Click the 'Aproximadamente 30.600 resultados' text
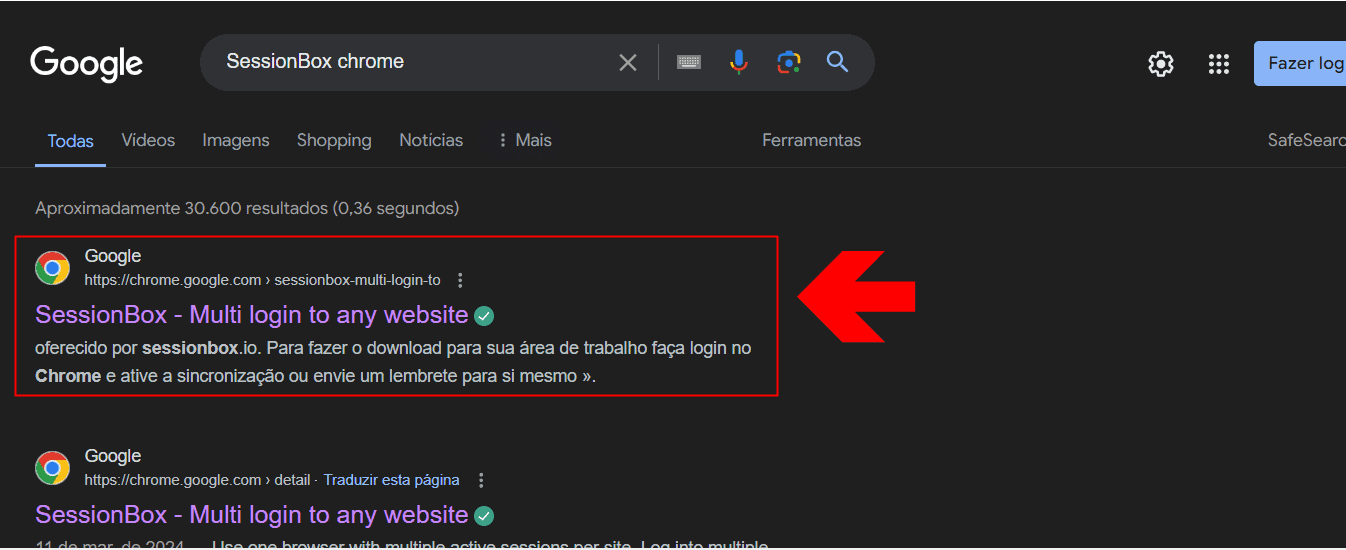Viewport: 1346px width, 550px height. coord(247,208)
